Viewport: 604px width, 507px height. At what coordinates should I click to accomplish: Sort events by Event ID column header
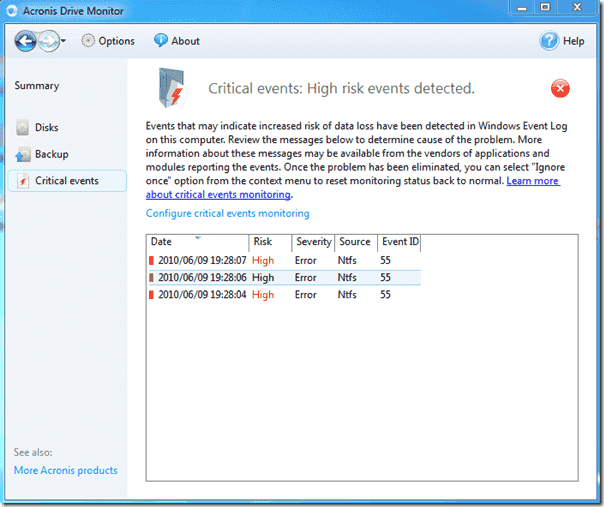click(x=399, y=243)
